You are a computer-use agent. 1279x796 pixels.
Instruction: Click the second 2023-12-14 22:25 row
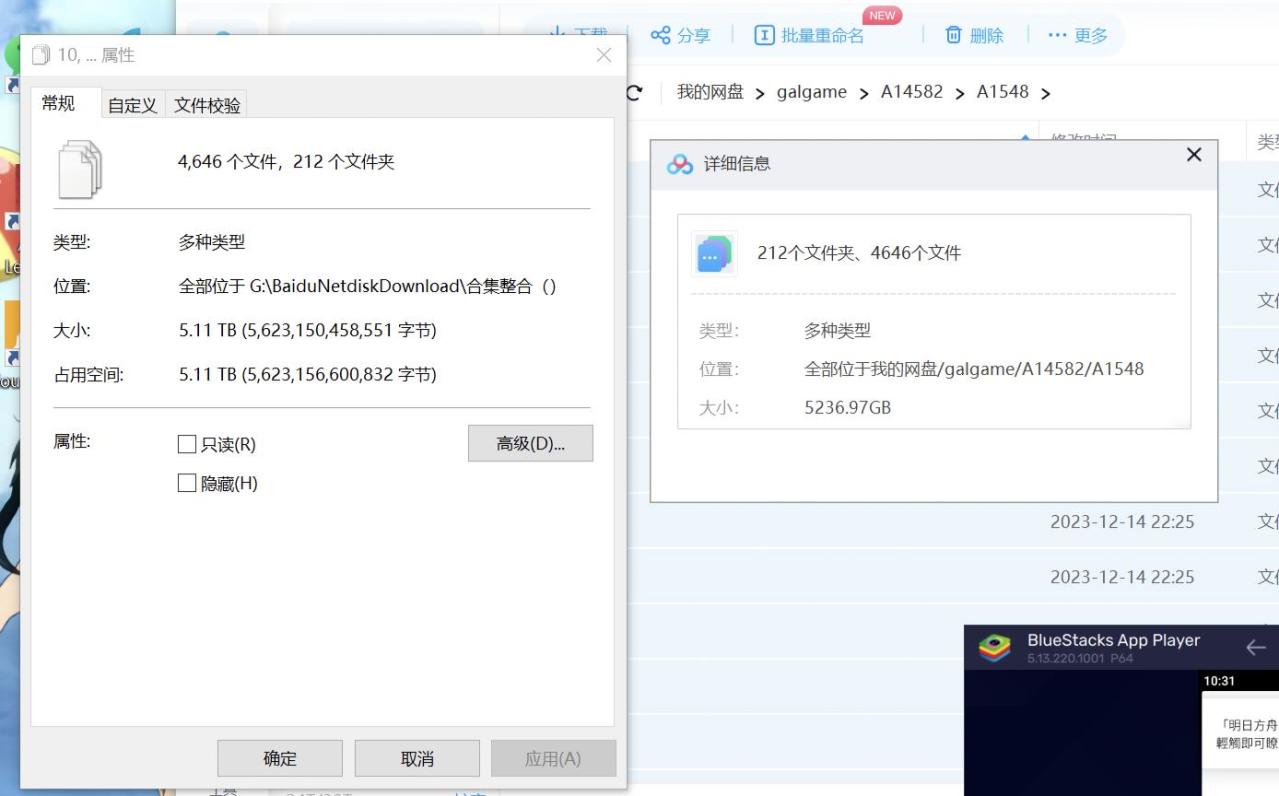pos(1122,577)
